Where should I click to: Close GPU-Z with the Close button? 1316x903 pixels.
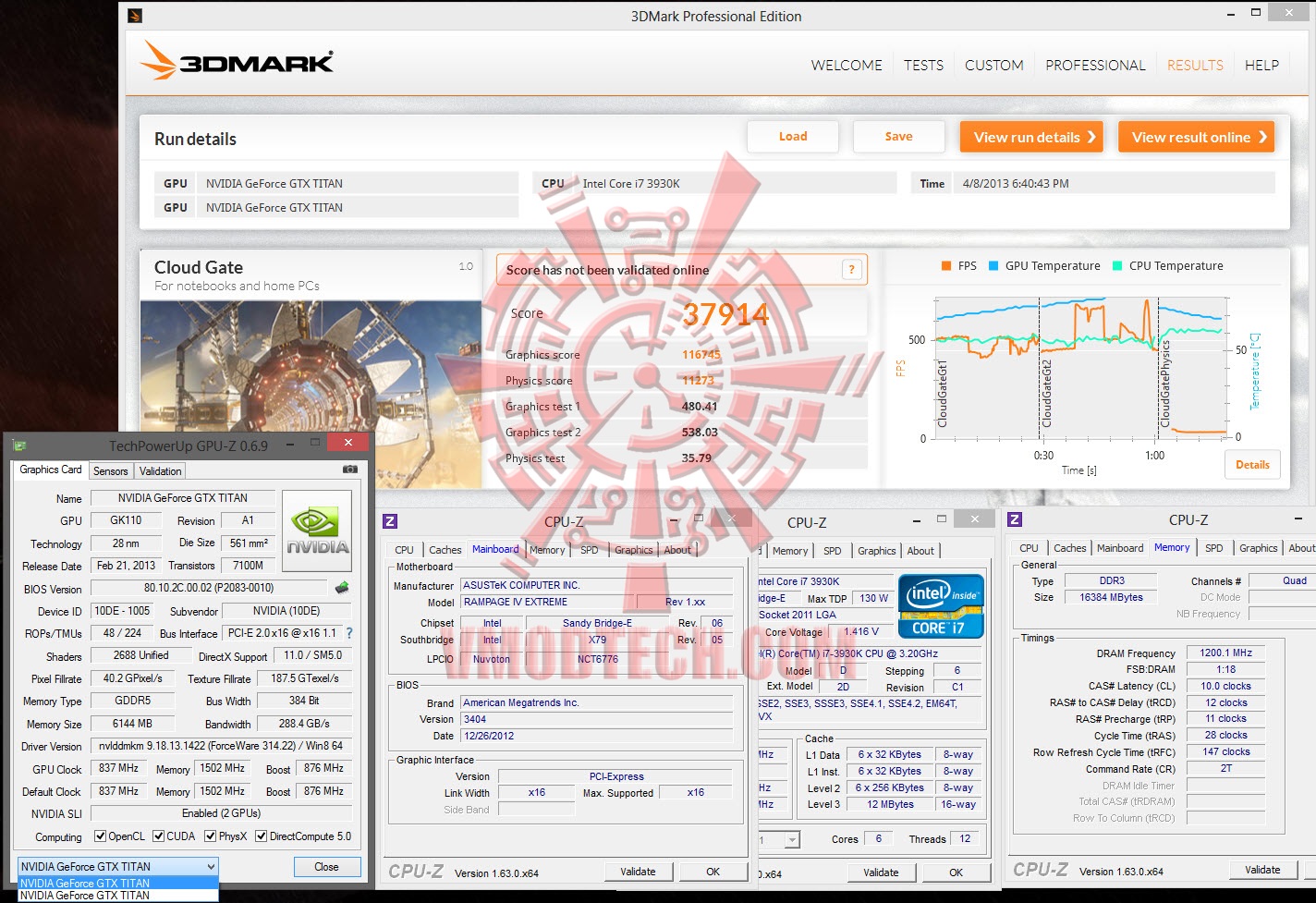pos(326,867)
